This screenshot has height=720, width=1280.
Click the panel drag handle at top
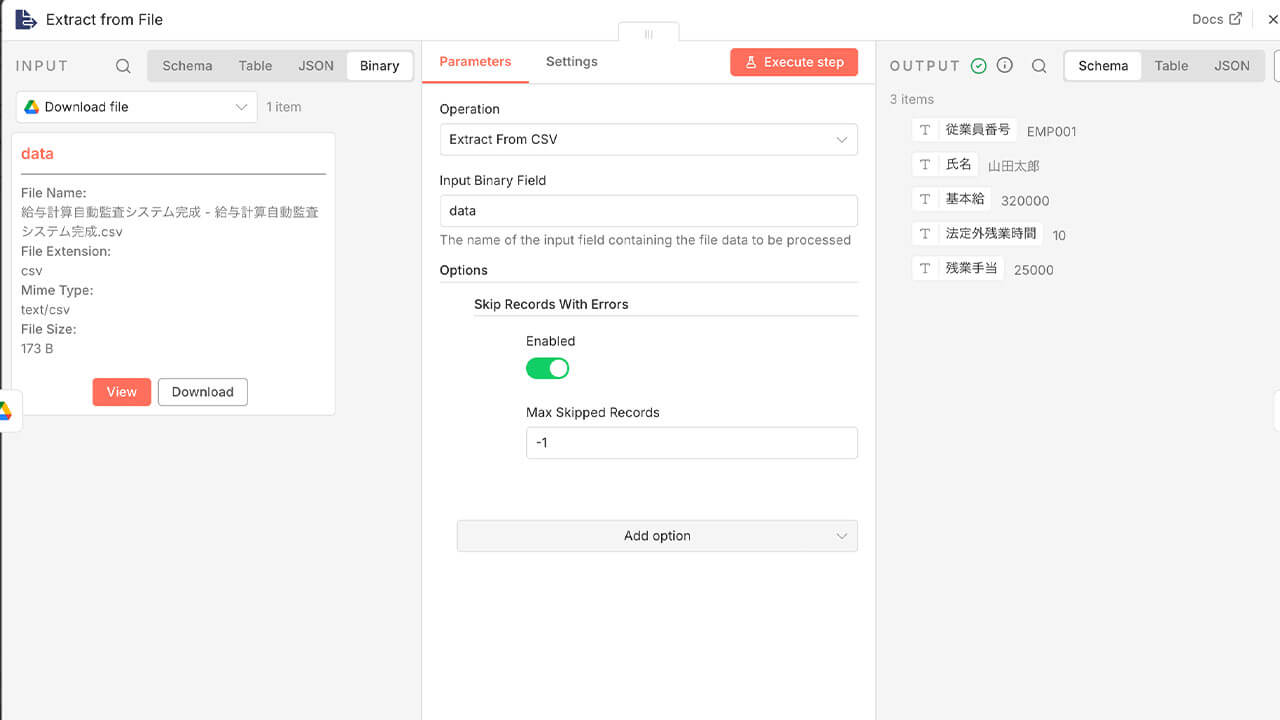648,34
